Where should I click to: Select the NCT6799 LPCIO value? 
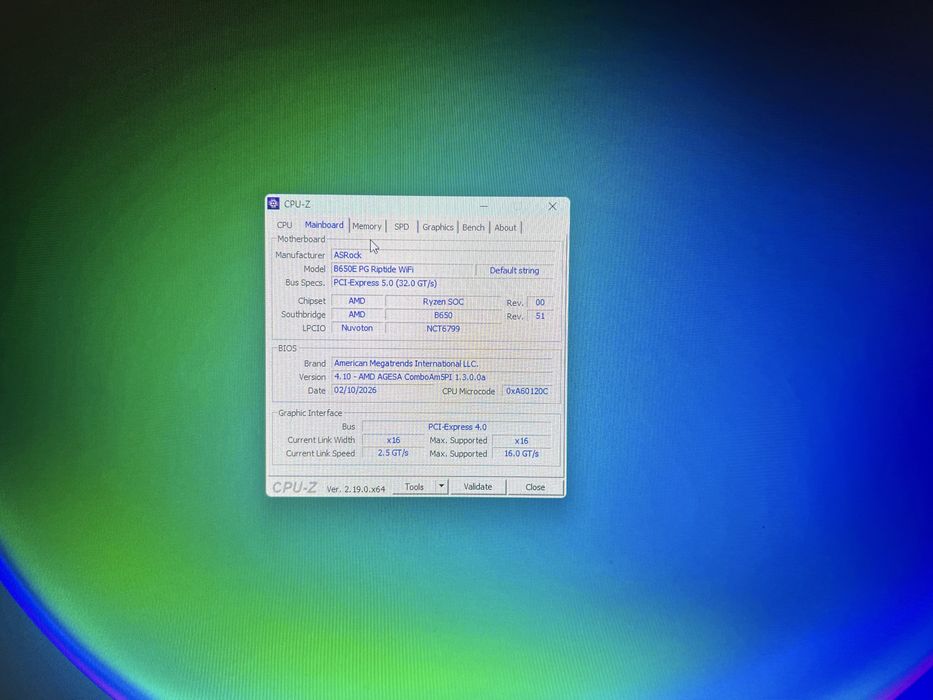443,329
